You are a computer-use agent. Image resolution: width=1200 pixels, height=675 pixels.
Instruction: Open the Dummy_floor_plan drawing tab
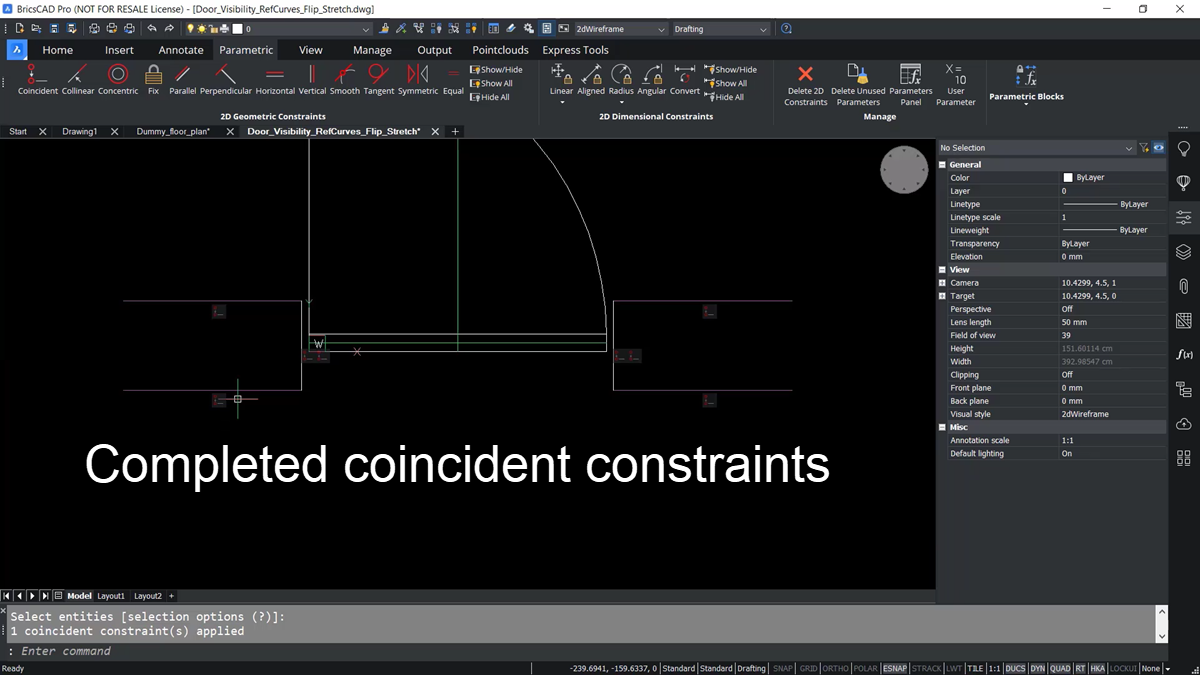[x=173, y=131]
